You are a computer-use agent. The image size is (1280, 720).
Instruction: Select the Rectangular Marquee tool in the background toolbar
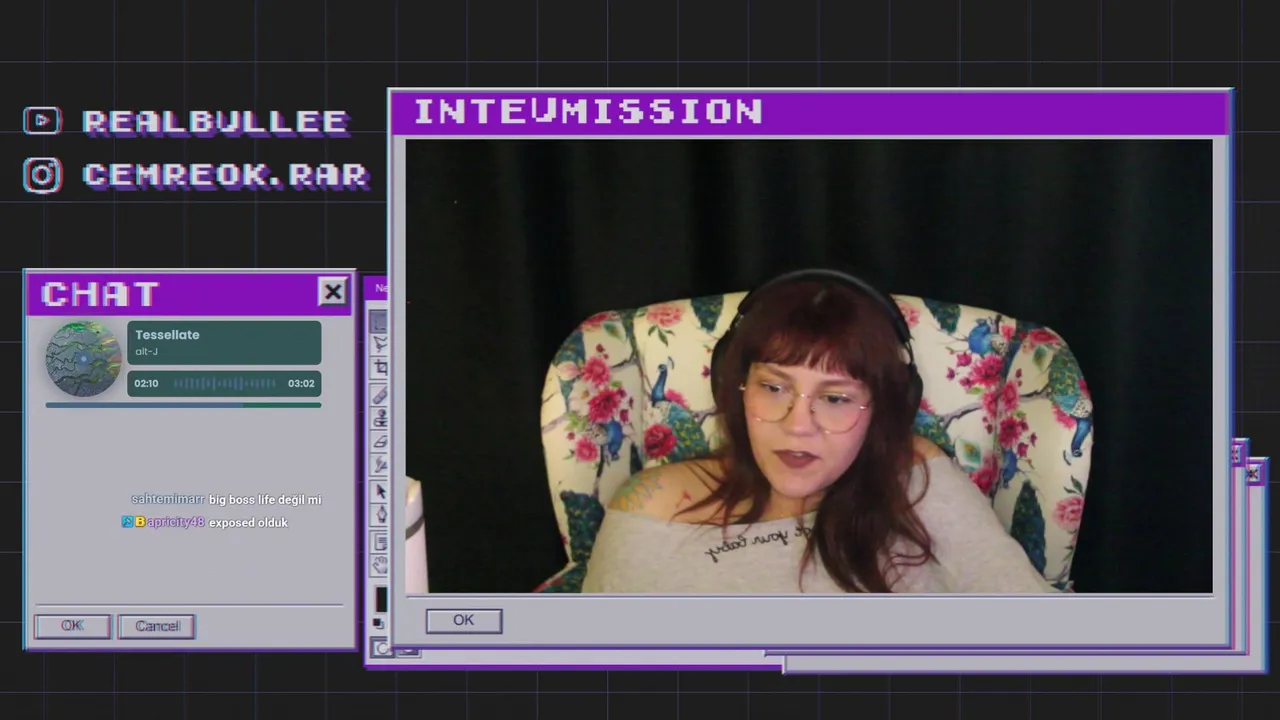(379, 322)
